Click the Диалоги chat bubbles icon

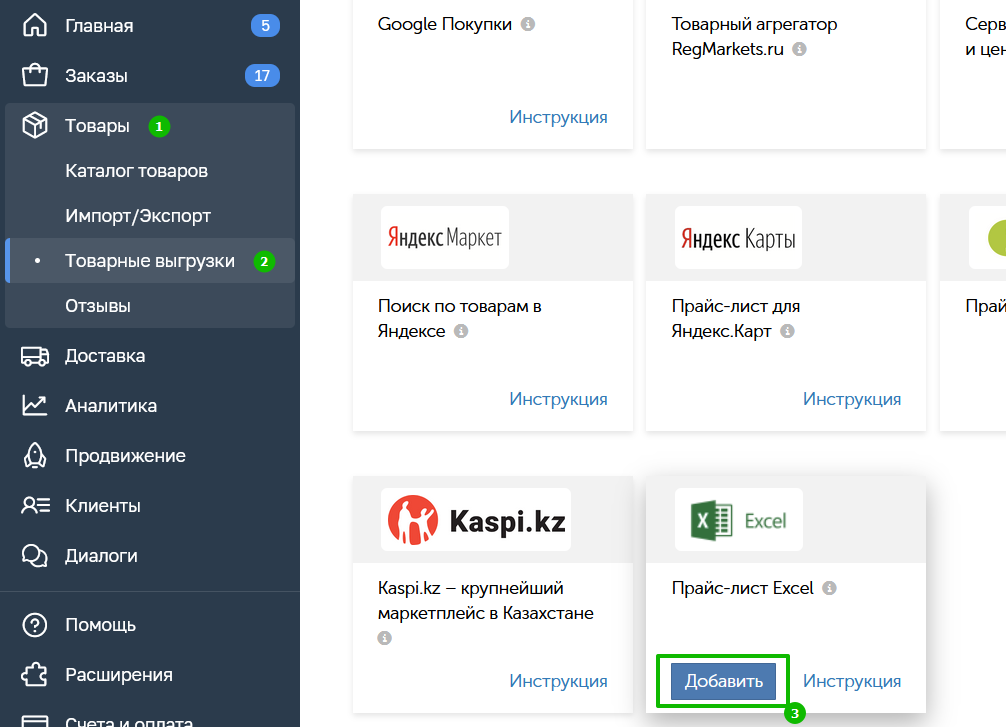pos(35,556)
